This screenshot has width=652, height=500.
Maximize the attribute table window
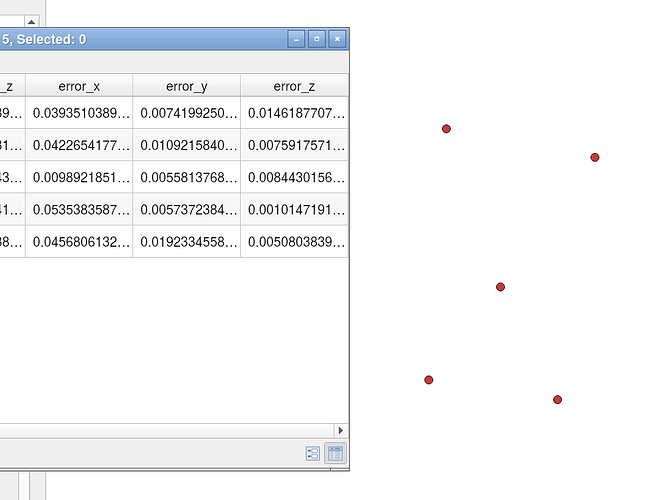point(317,39)
